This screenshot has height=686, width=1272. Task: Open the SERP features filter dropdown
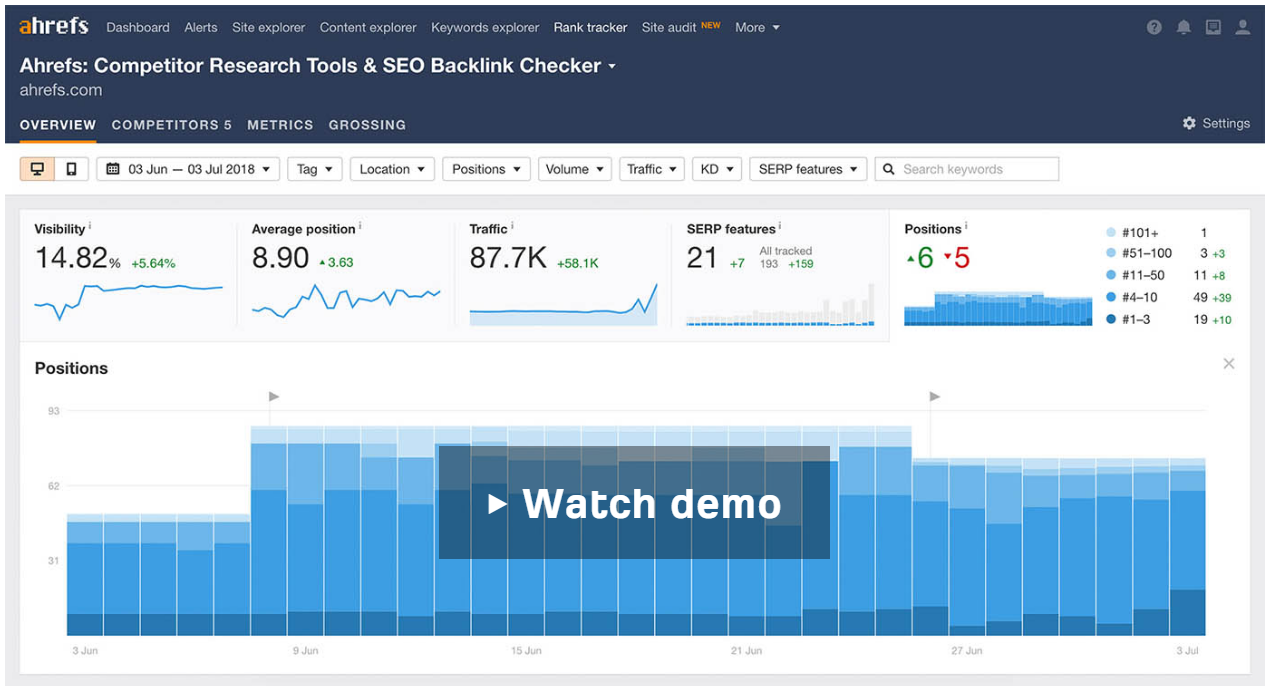tap(808, 169)
